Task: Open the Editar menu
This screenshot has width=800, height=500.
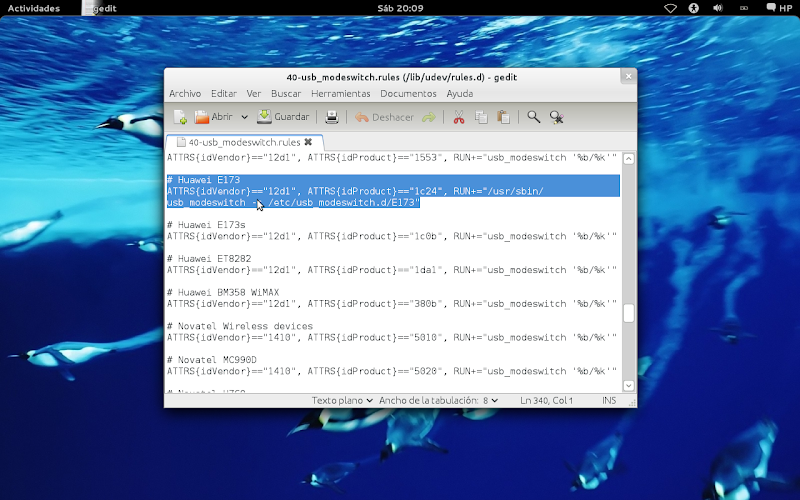Action: click(223, 94)
